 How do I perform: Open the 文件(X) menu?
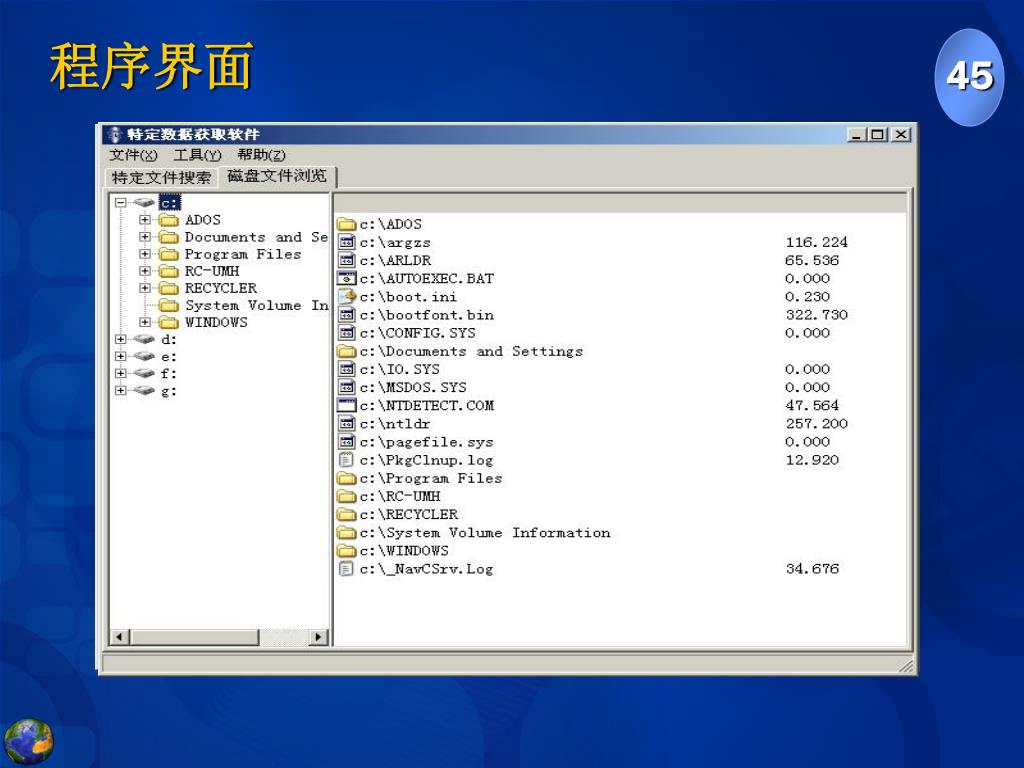(133, 155)
